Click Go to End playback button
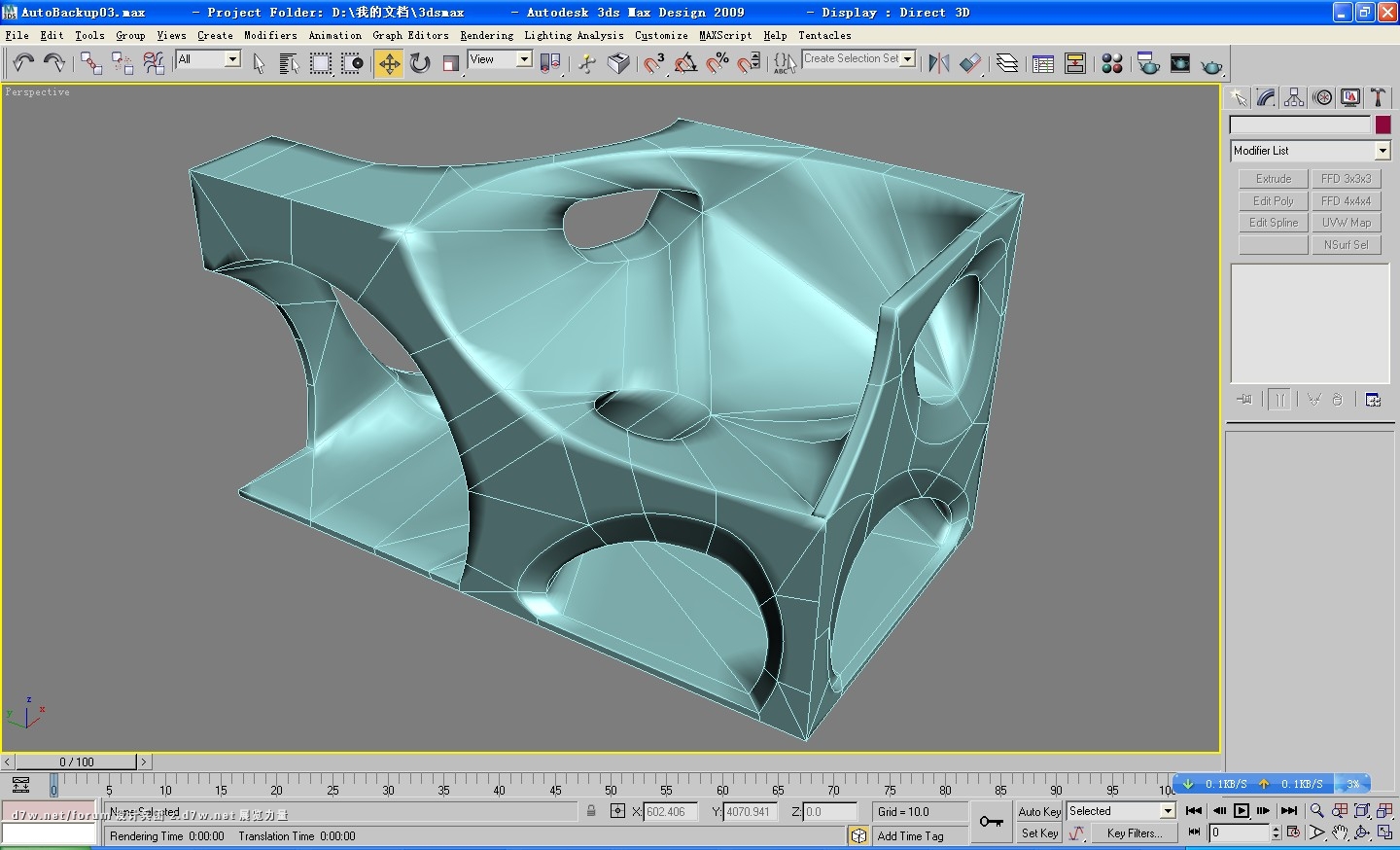Image resolution: width=1400 pixels, height=850 pixels. (1289, 810)
